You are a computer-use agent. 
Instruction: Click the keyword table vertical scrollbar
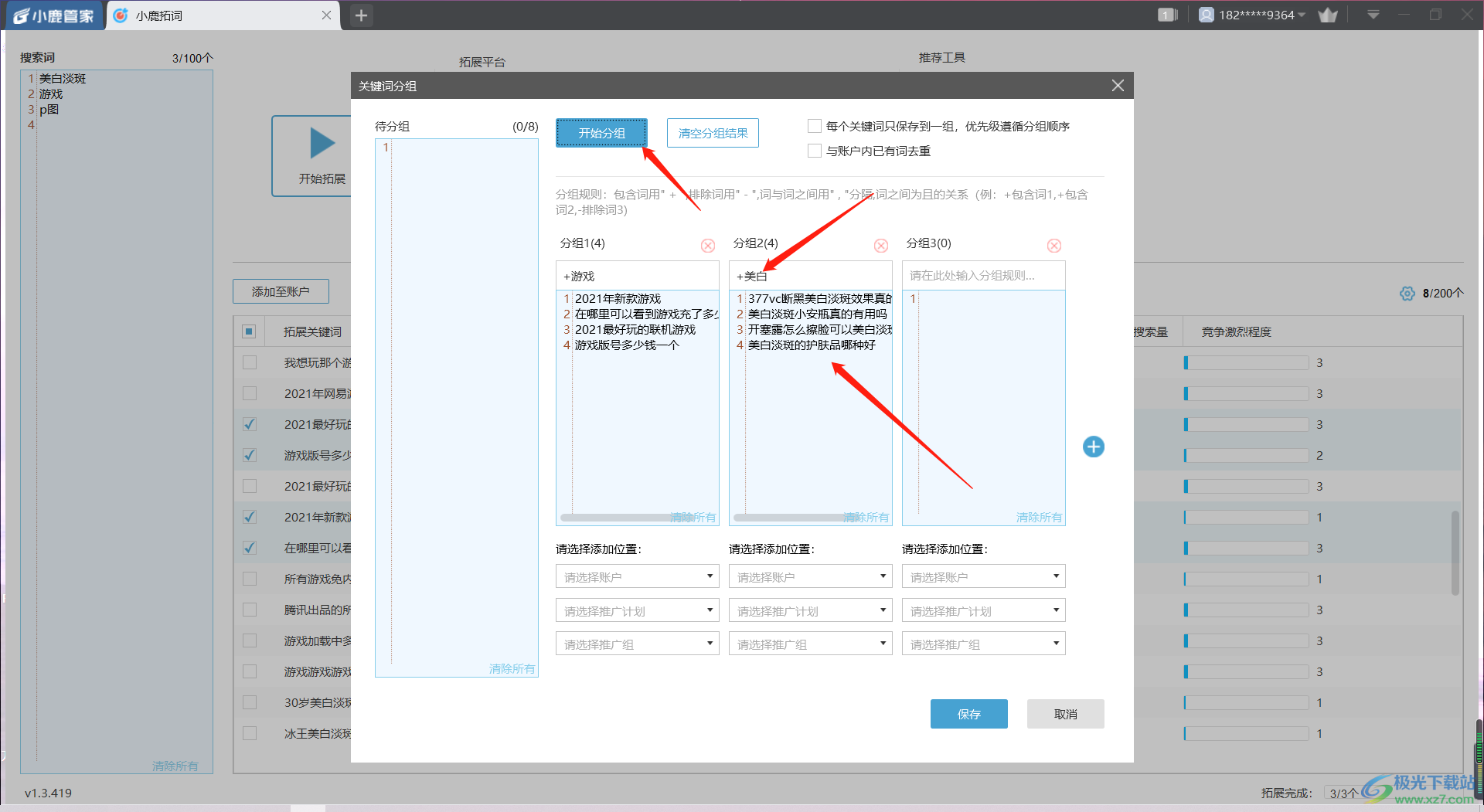[1455, 552]
